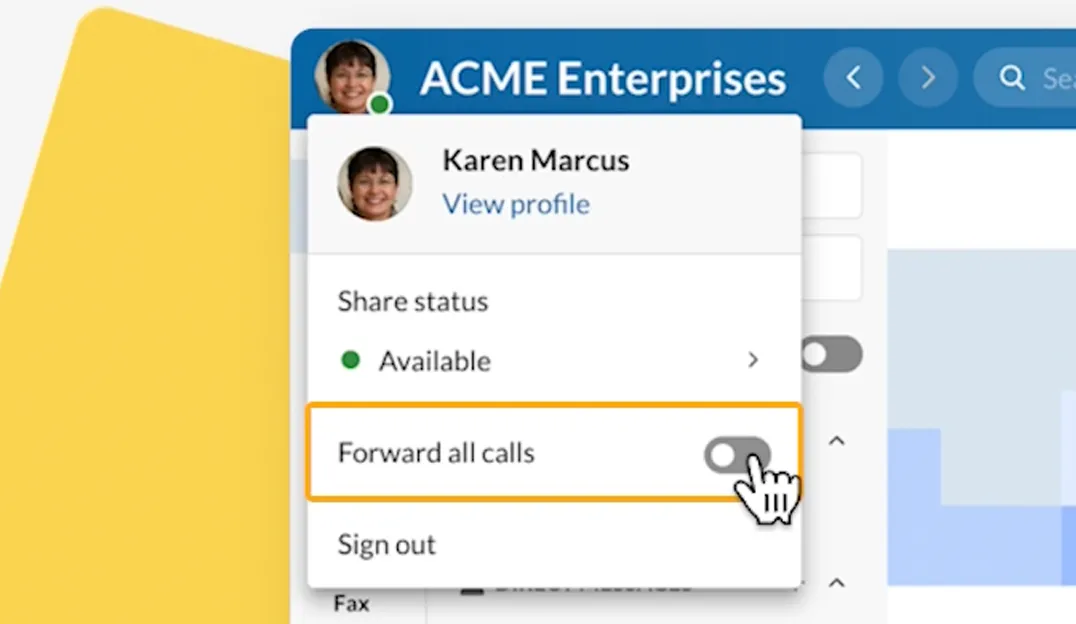Open the Available status submenu chevron
Image resolution: width=1076 pixels, height=624 pixels.
pyautogui.click(x=754, y=360)
